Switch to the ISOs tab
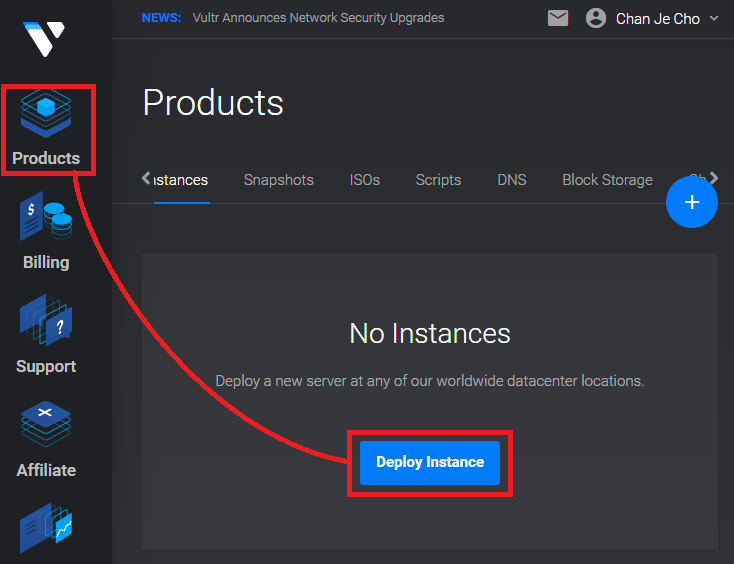 point(365,180)
